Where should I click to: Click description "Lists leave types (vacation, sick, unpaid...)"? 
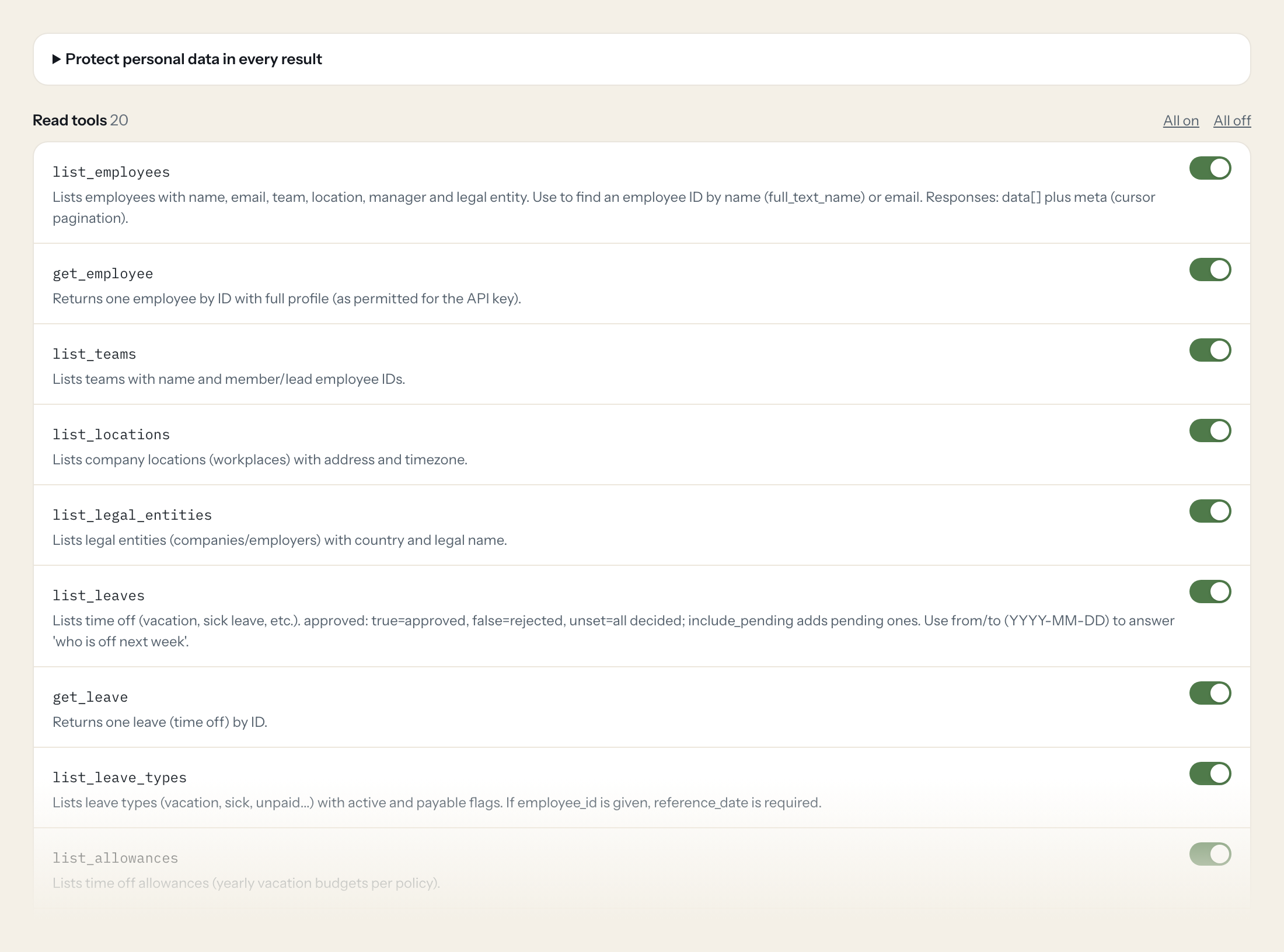437,803
